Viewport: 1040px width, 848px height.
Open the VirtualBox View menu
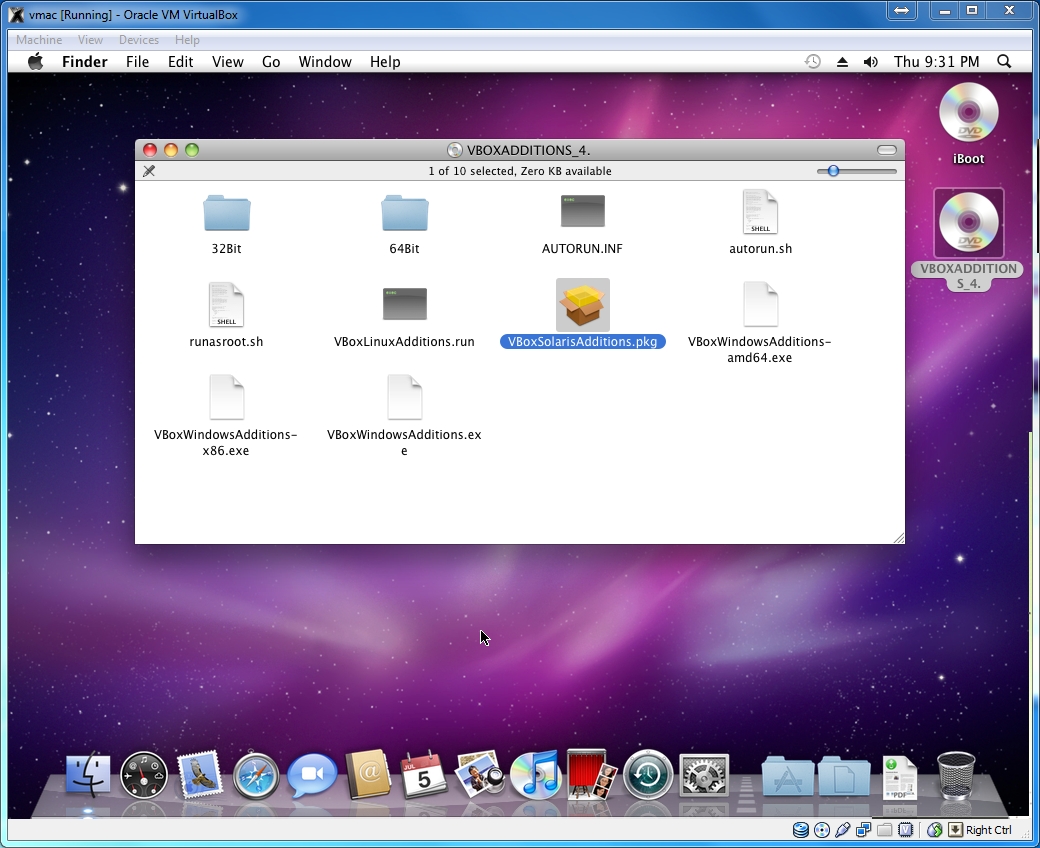click(x=90, y=40)
